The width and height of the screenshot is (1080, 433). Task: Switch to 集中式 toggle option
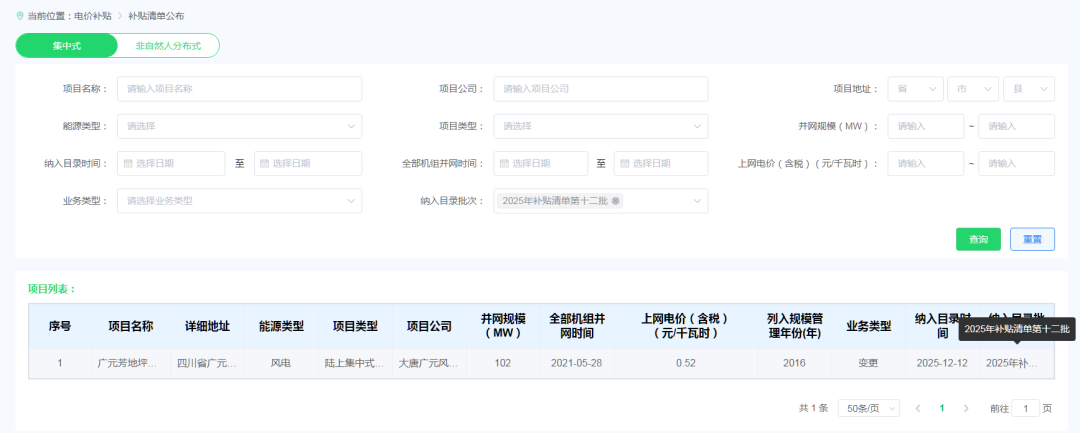67,46
